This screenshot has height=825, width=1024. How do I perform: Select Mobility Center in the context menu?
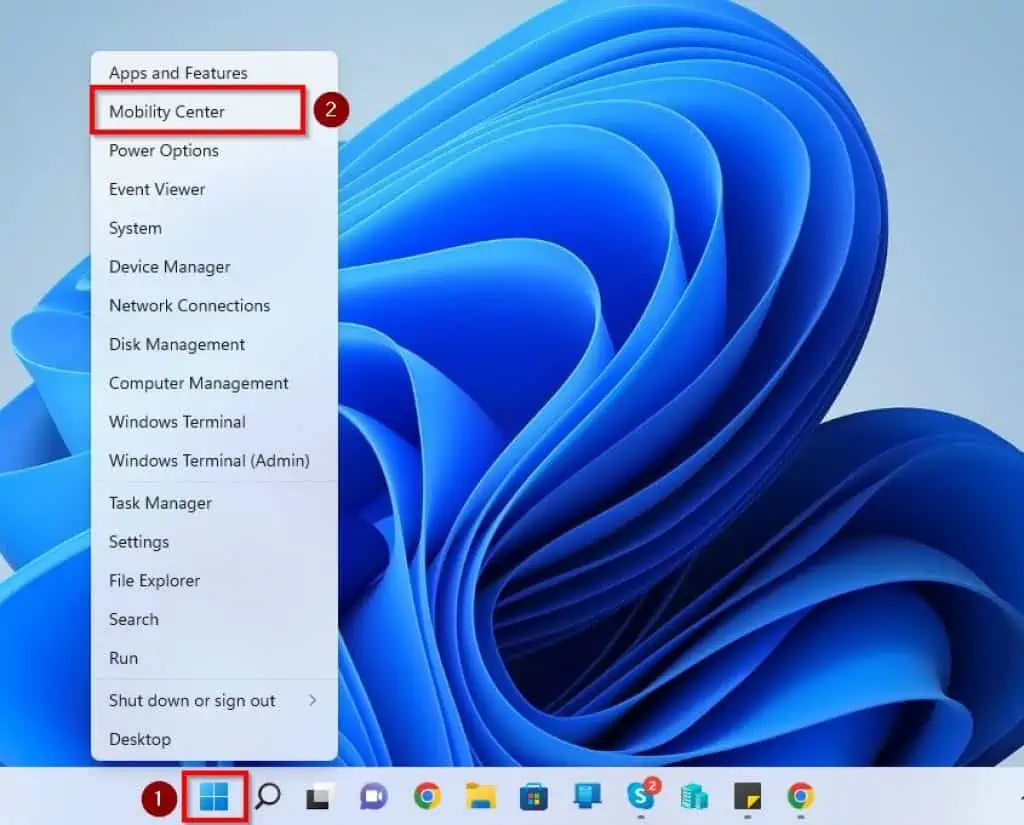167,112
